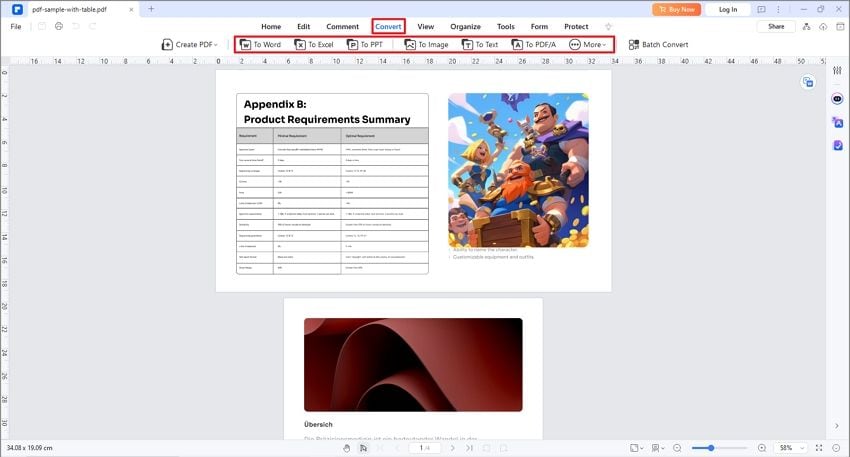Click the page size readout 34.08 x 19.09 cm
This screenshot has width=850, height=457.
click(30, 448)
